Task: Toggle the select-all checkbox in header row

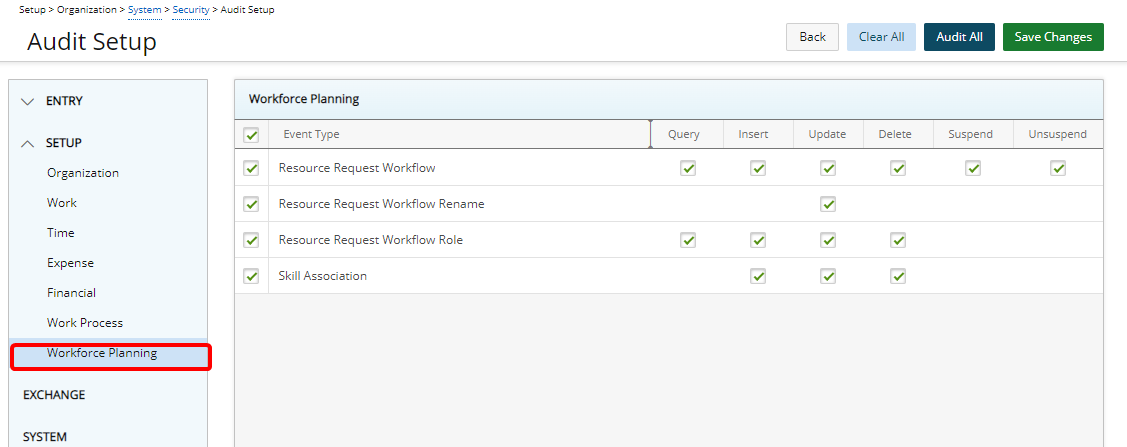Action: tap(251, 135)
